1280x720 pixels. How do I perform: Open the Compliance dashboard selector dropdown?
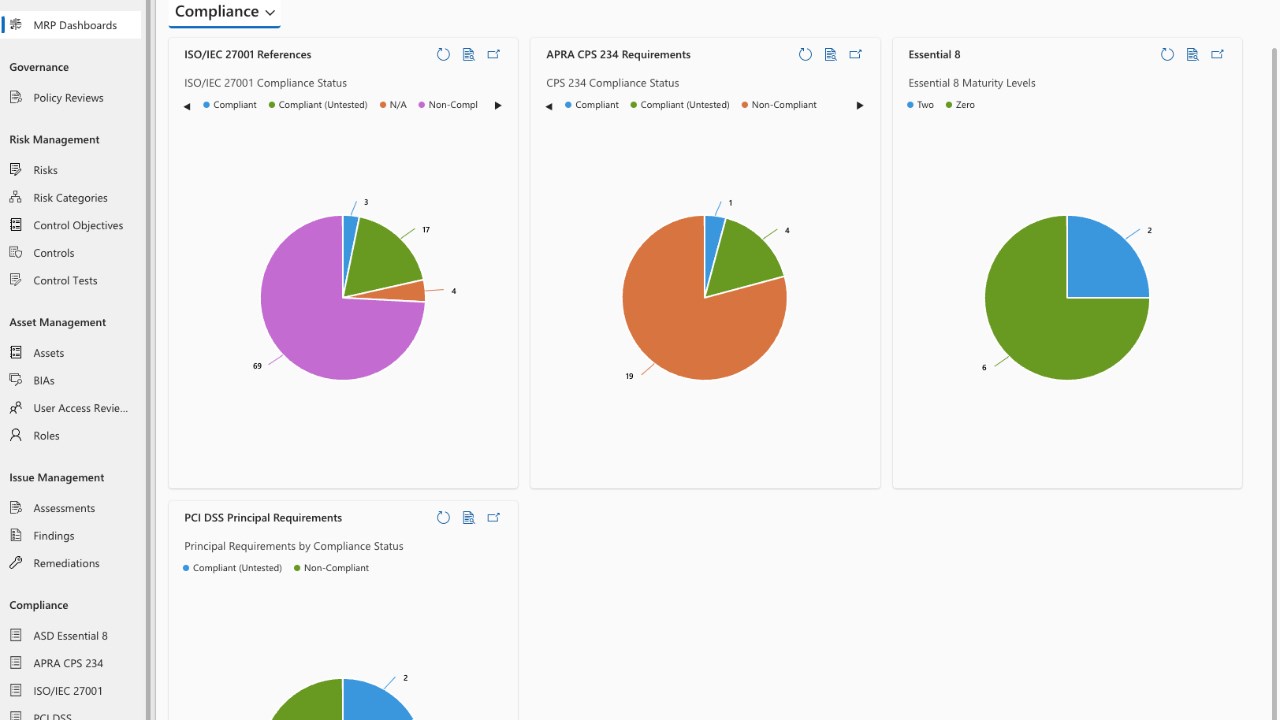tap(225, 12)
